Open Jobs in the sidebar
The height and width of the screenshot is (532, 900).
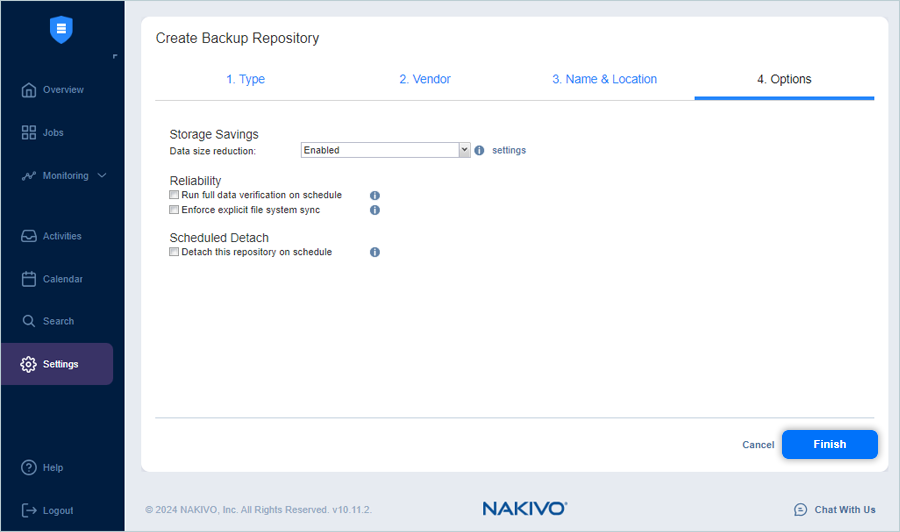point(53,133)
